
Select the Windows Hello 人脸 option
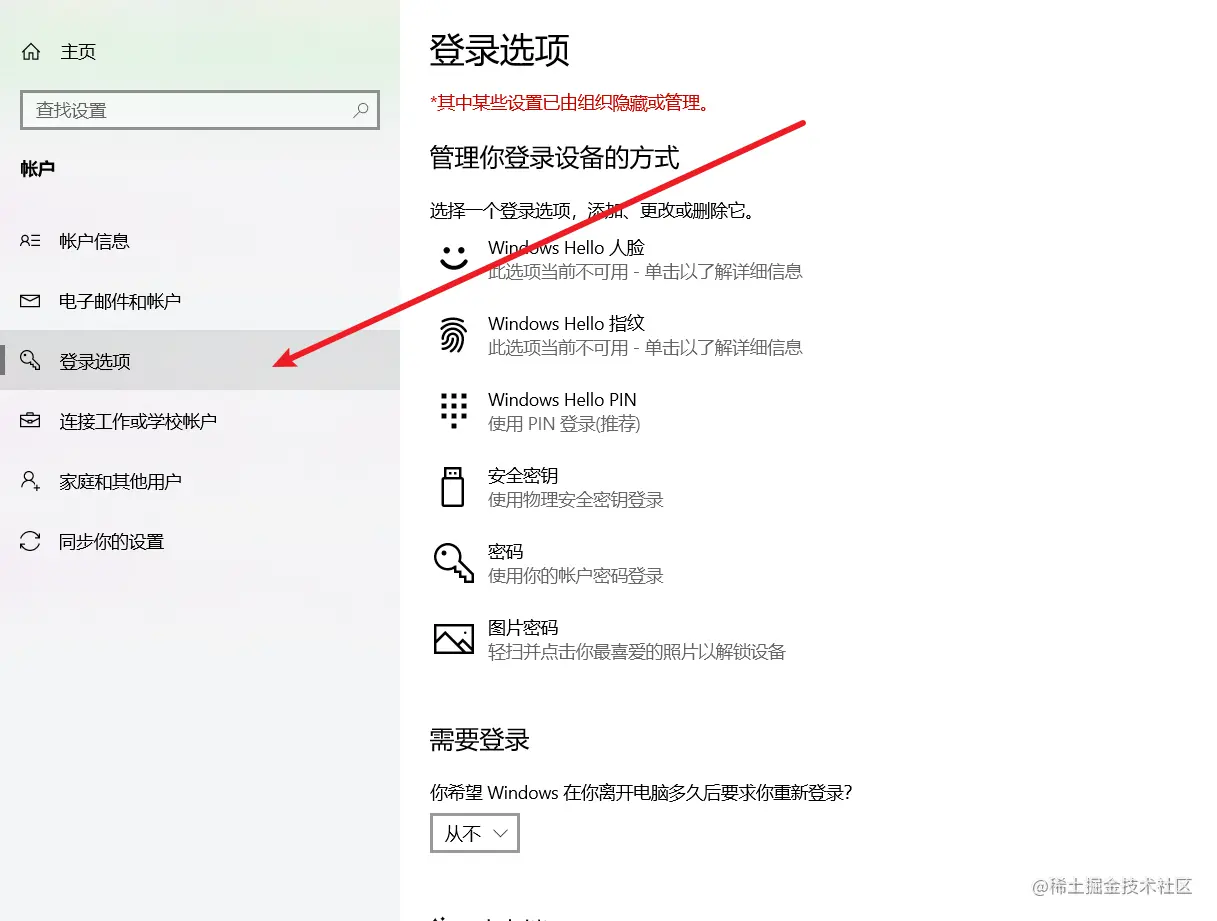(x=620, y=259)
